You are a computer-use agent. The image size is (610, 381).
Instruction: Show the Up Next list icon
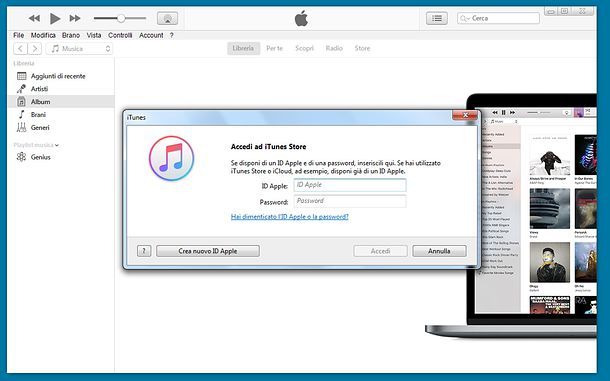[x=436, y=18]
